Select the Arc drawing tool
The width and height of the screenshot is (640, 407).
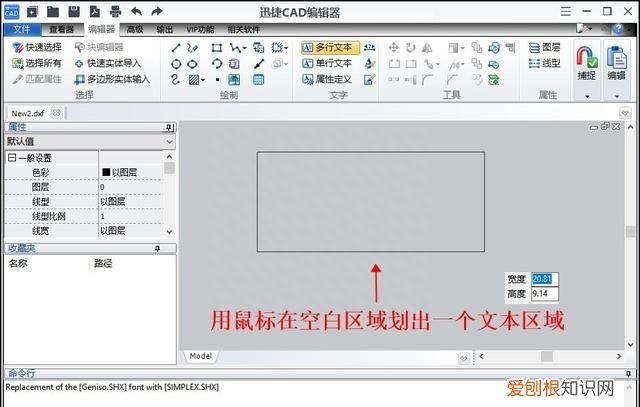217,64
